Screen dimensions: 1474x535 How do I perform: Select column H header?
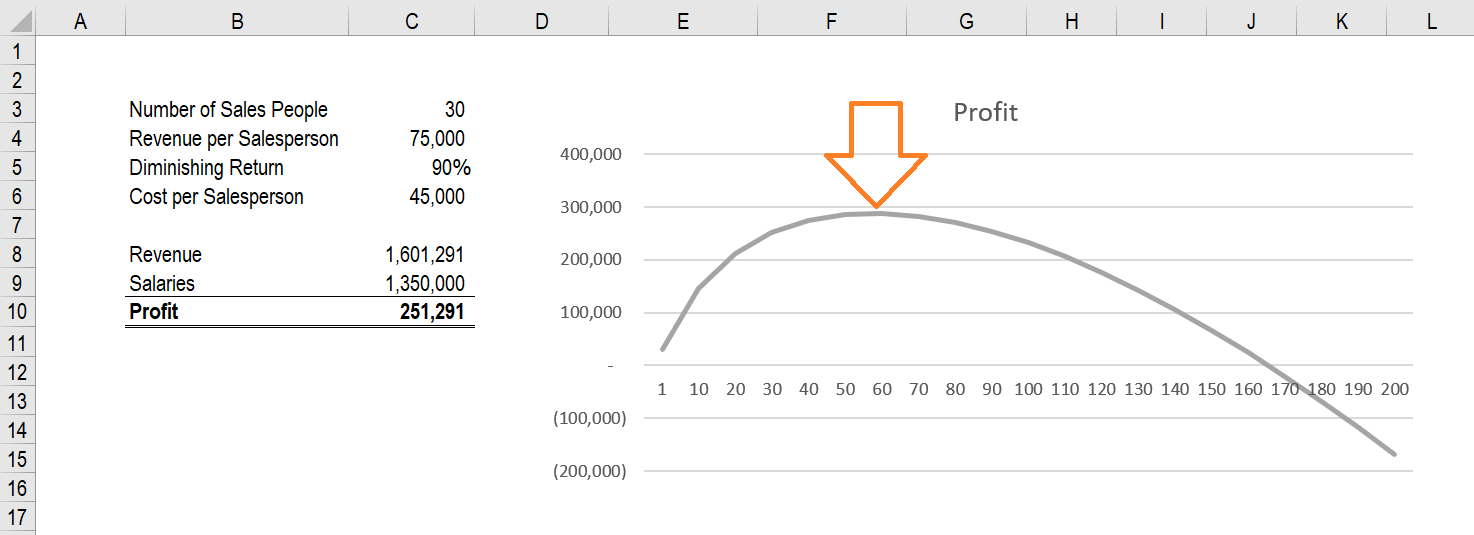tap(1072, 21)
